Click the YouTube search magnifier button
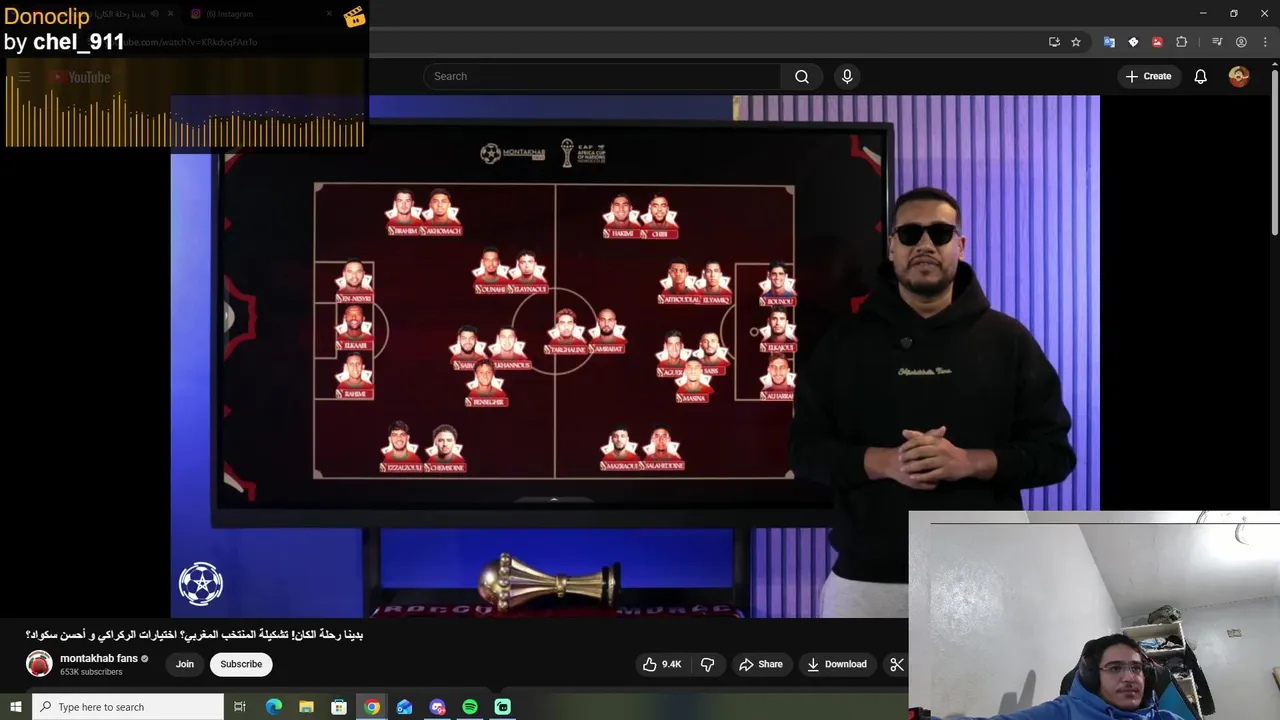The width and height of the screenshot is (1280, 720). [x=802, y=76]
